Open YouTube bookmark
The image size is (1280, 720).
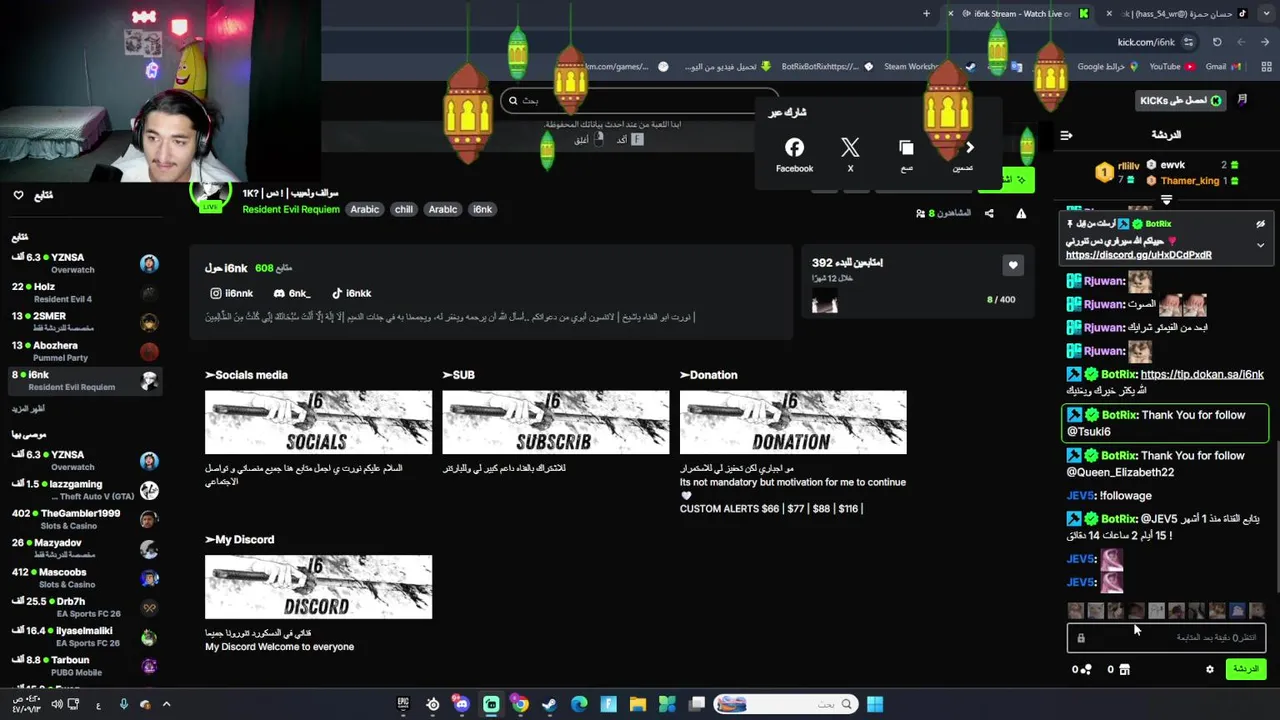pyautogui.click(x=1171, y=67)
